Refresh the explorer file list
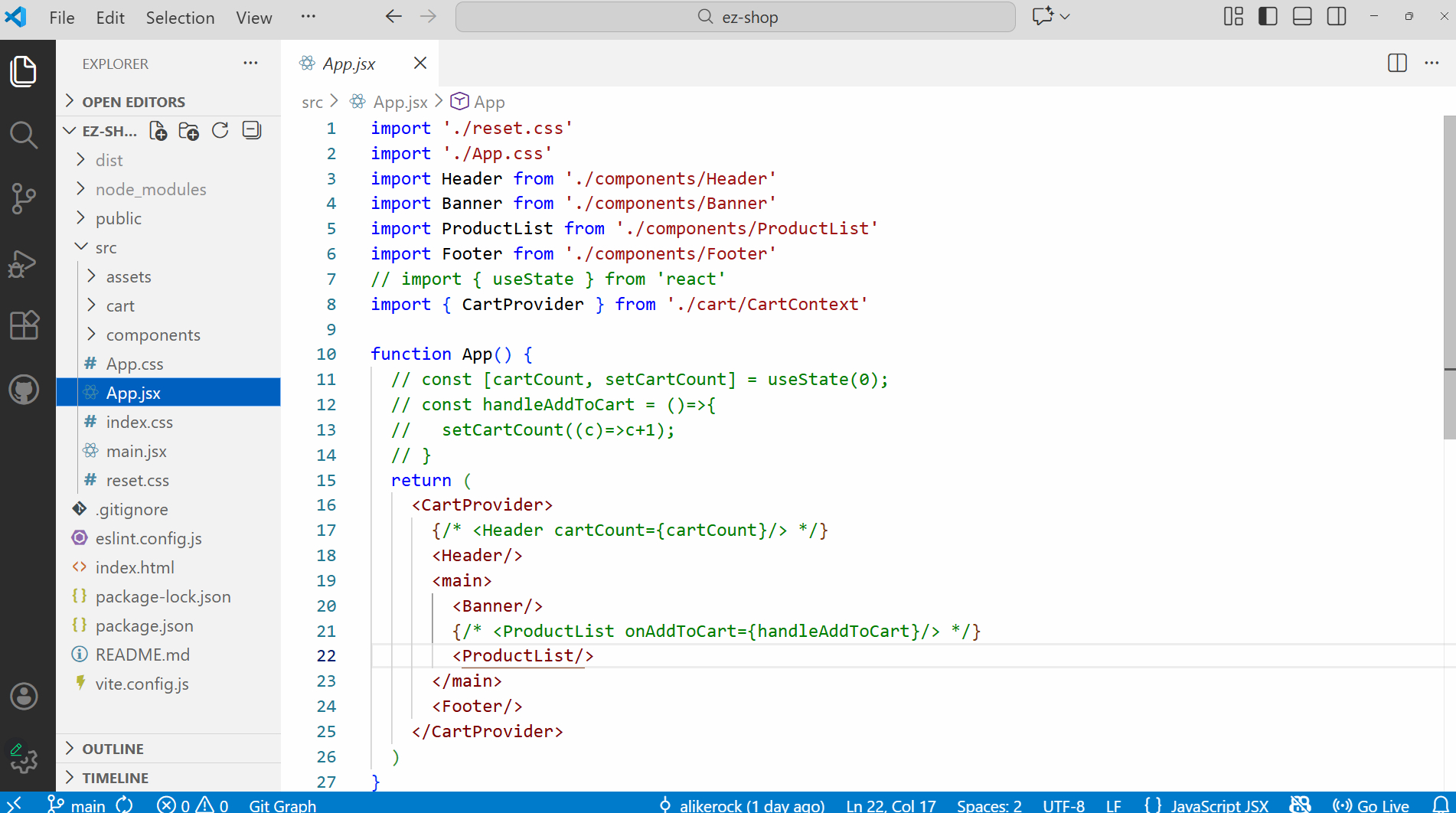Screen dimensions: 1456x813 point(220,130)
